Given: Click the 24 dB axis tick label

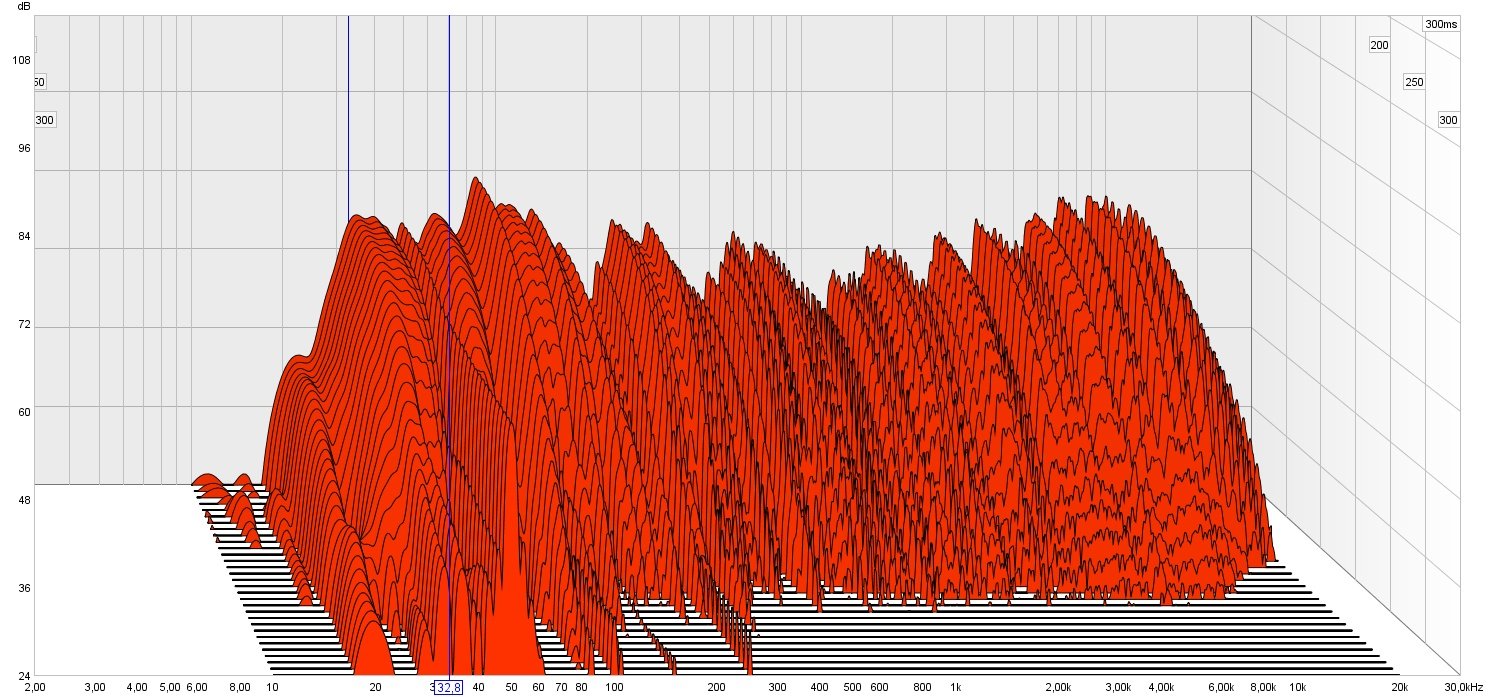Looking at the screenshot, I should (x=24, y=676).
